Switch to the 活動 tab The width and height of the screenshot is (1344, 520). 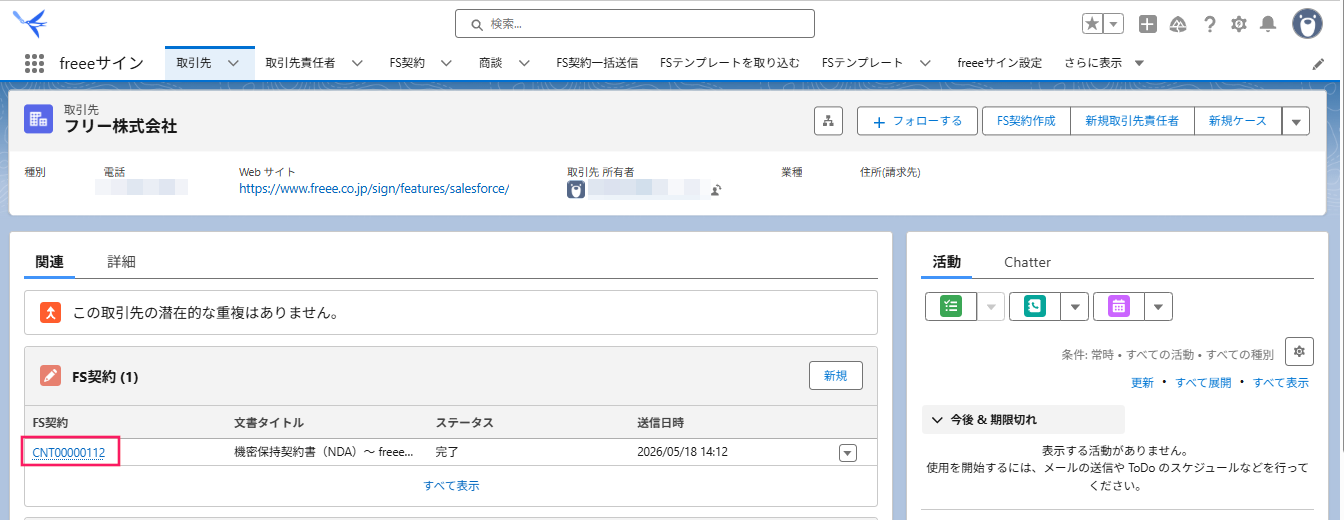[946, 262]
